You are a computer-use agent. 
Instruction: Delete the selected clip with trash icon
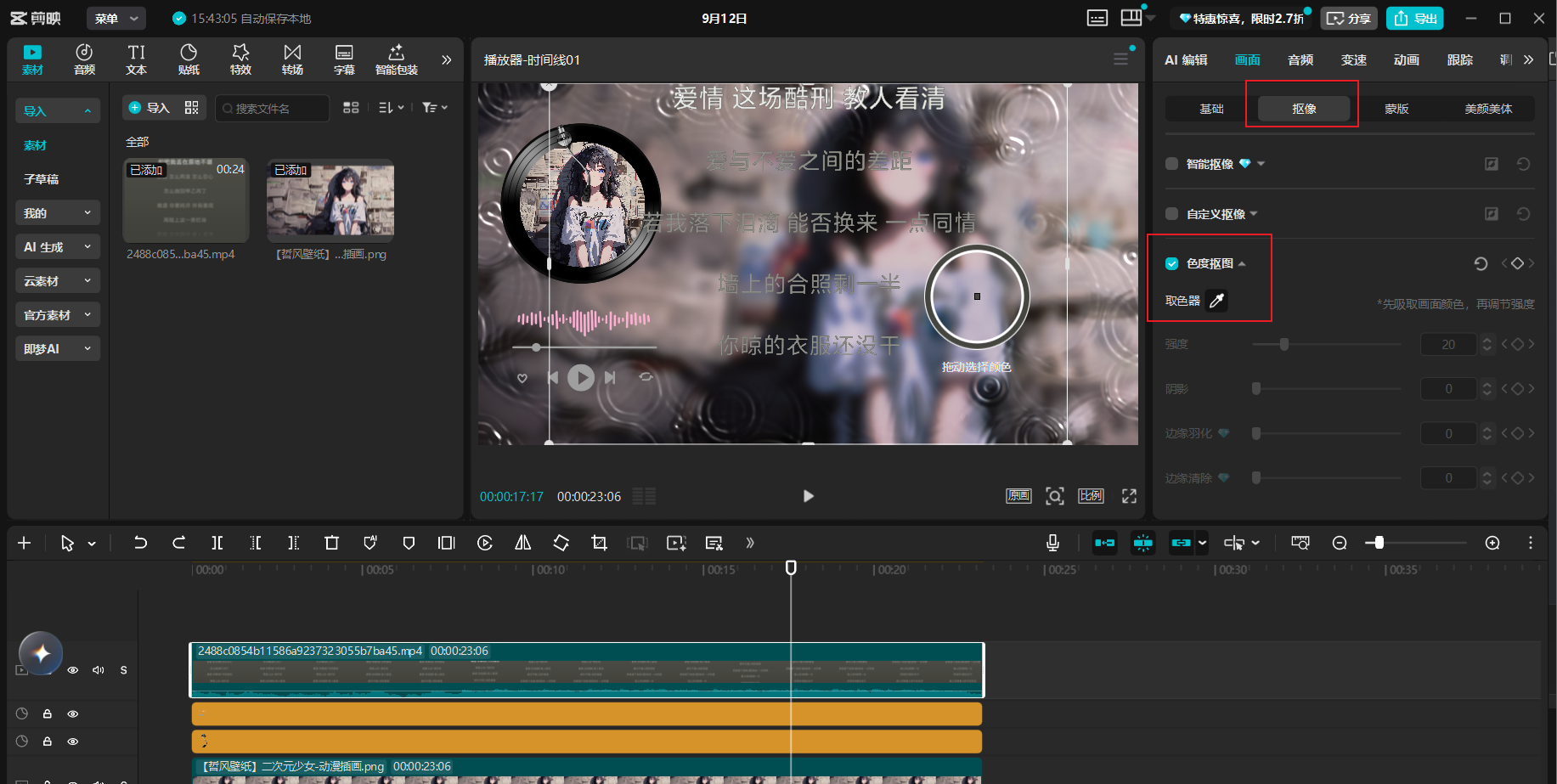pyautogui.click(x=332, y=543)
